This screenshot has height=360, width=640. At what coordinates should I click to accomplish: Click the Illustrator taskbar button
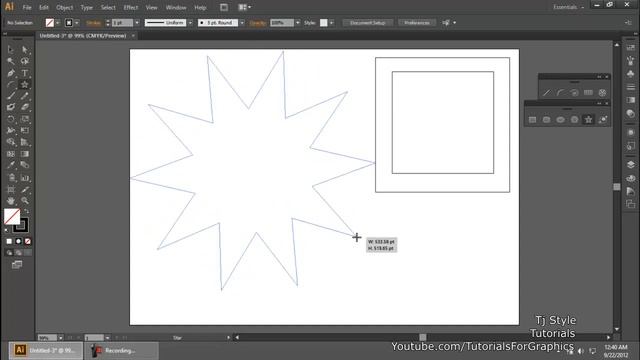tap(46, 351)
